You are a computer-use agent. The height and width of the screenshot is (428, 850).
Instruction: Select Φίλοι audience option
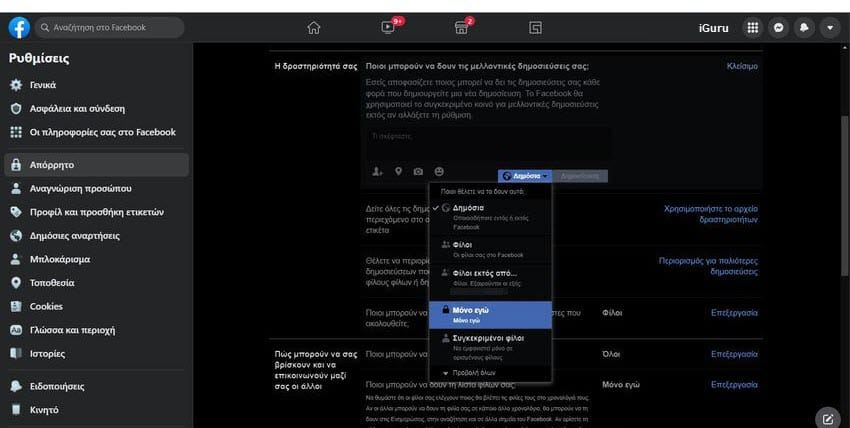490,249
